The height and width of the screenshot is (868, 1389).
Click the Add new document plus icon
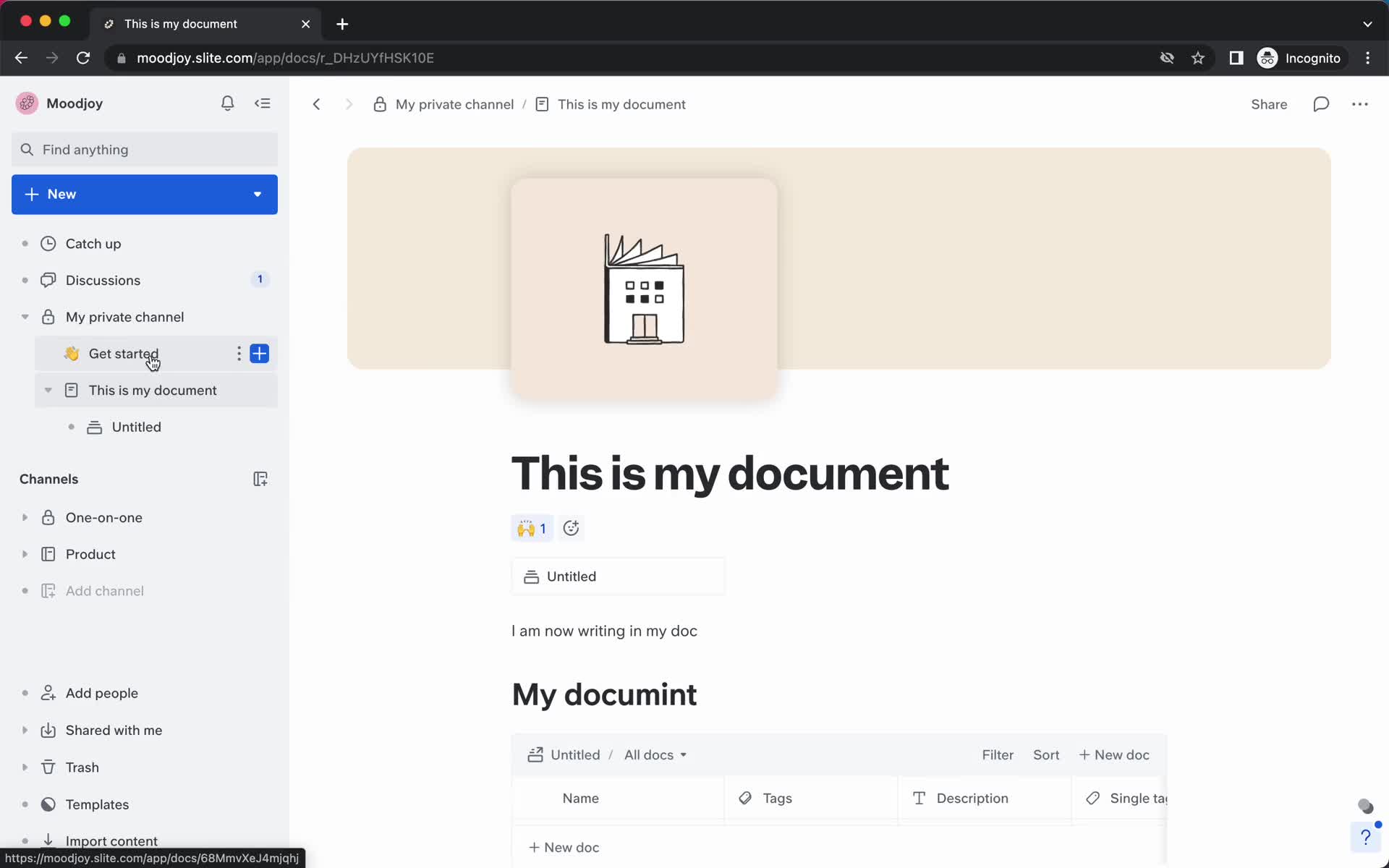[x=259, y=353]
